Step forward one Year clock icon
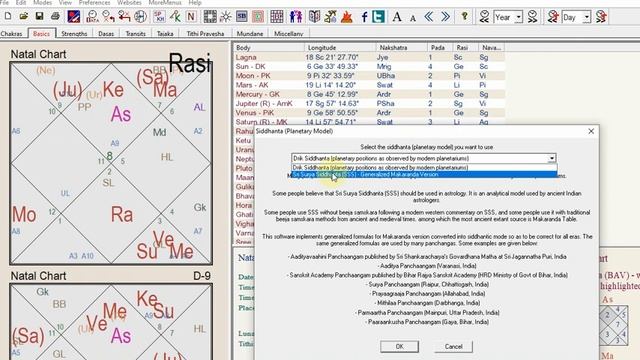Image resolution: width=640 pixels, height=360 pixels. (x=532, y=16)
